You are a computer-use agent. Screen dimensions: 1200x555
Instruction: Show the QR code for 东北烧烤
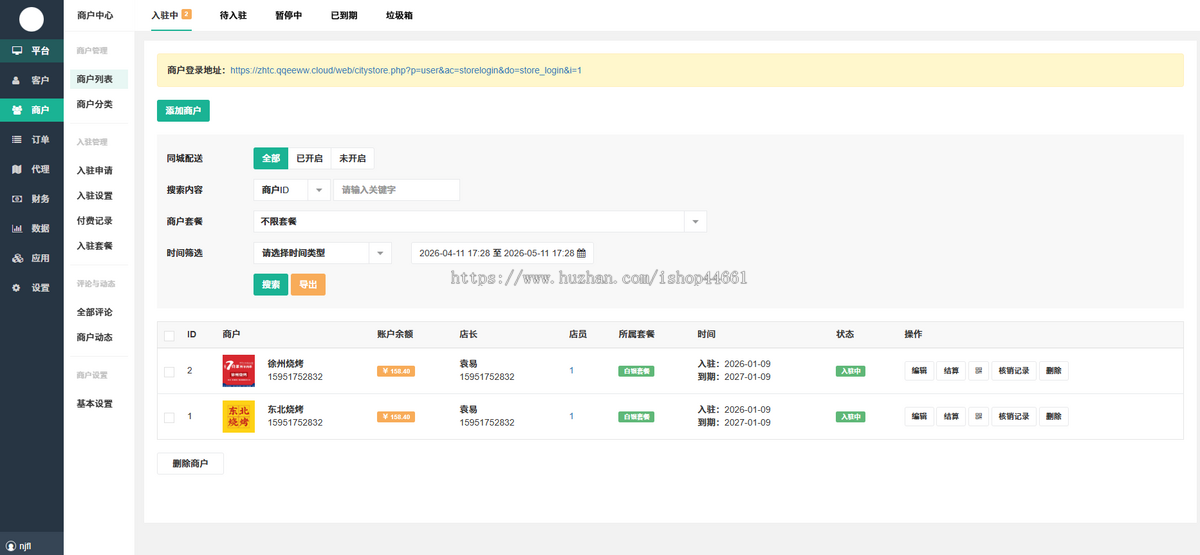[x=979, y=416]
